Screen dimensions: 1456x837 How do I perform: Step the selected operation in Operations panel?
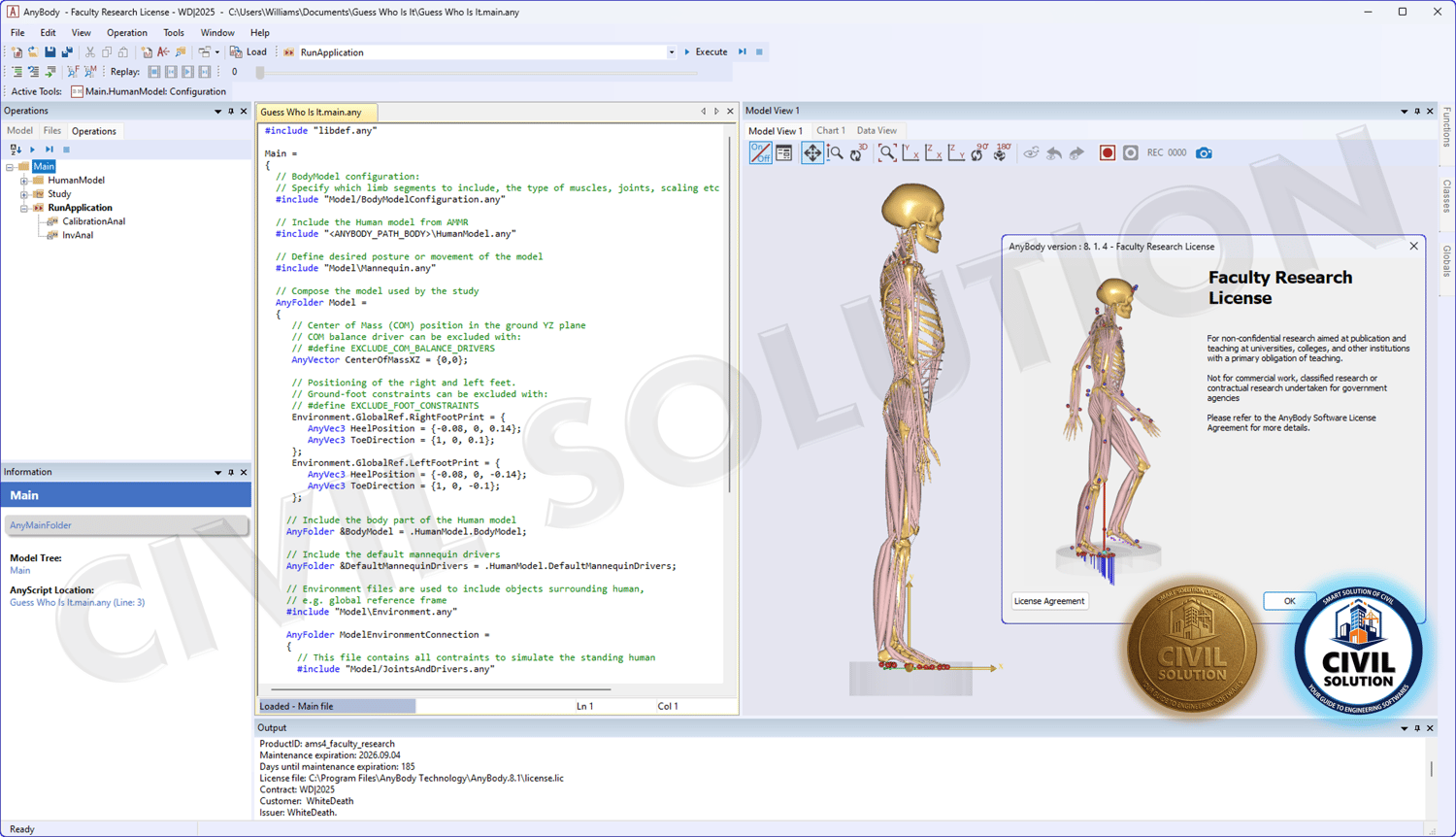point(50,150)
